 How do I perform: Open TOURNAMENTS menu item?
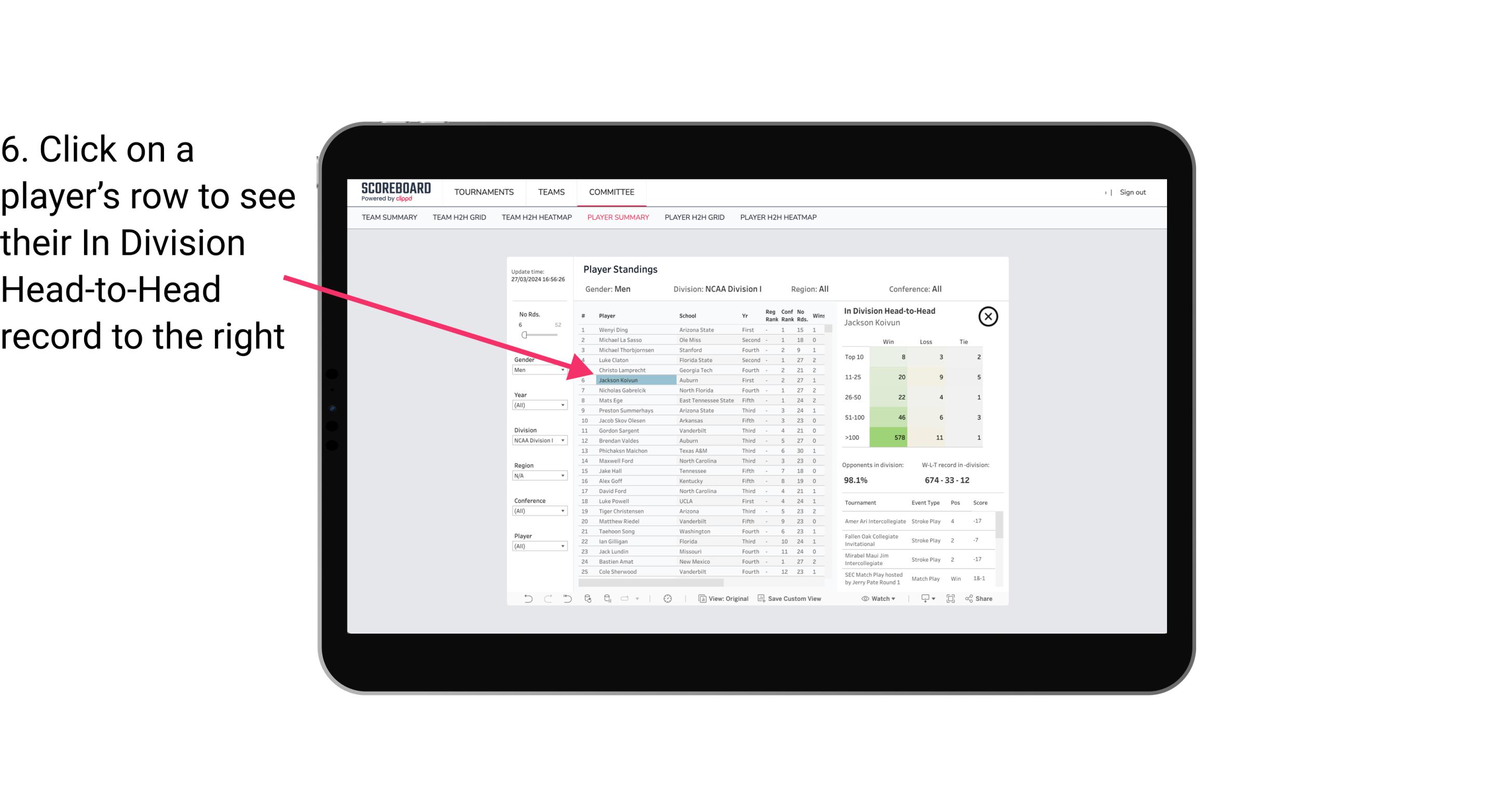[484, 192]
